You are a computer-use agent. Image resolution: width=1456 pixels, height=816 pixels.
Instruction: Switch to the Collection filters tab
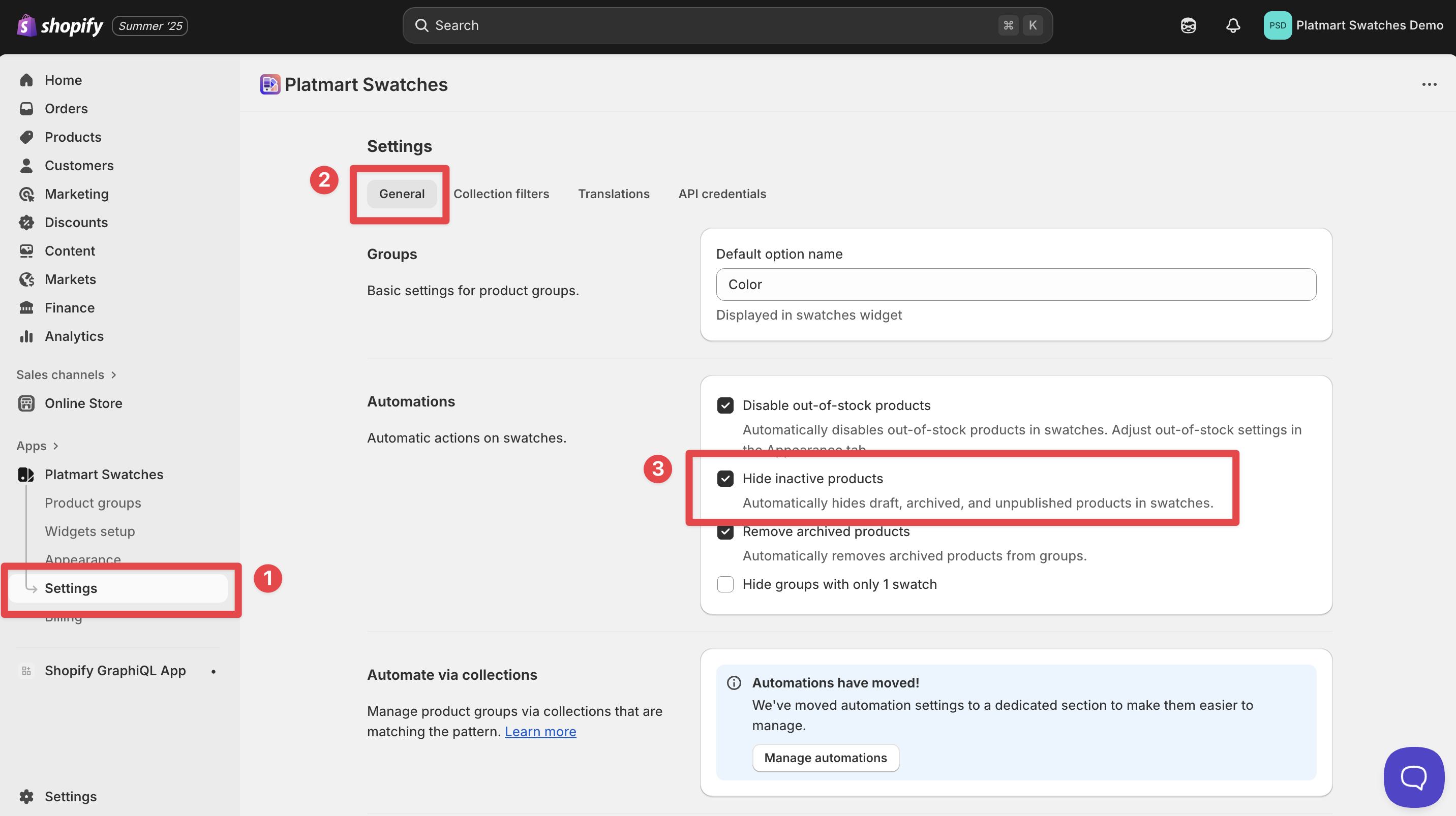(501, 194)
